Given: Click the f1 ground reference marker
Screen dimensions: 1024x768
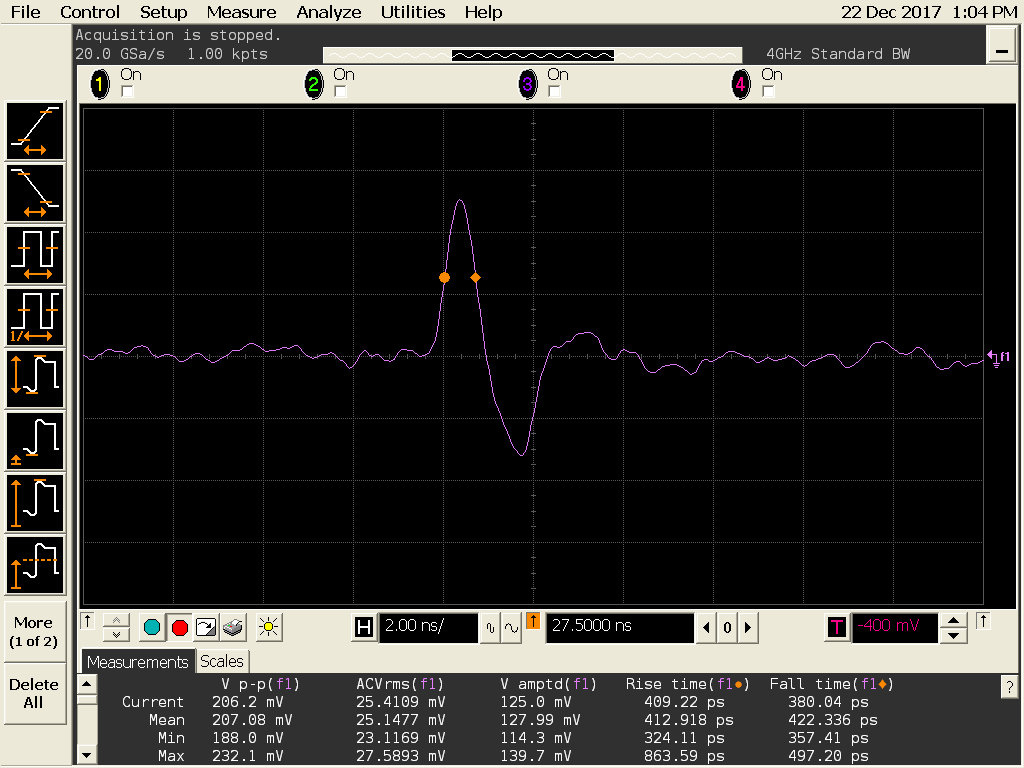Looking at the screenshot, I should [998, 357].
